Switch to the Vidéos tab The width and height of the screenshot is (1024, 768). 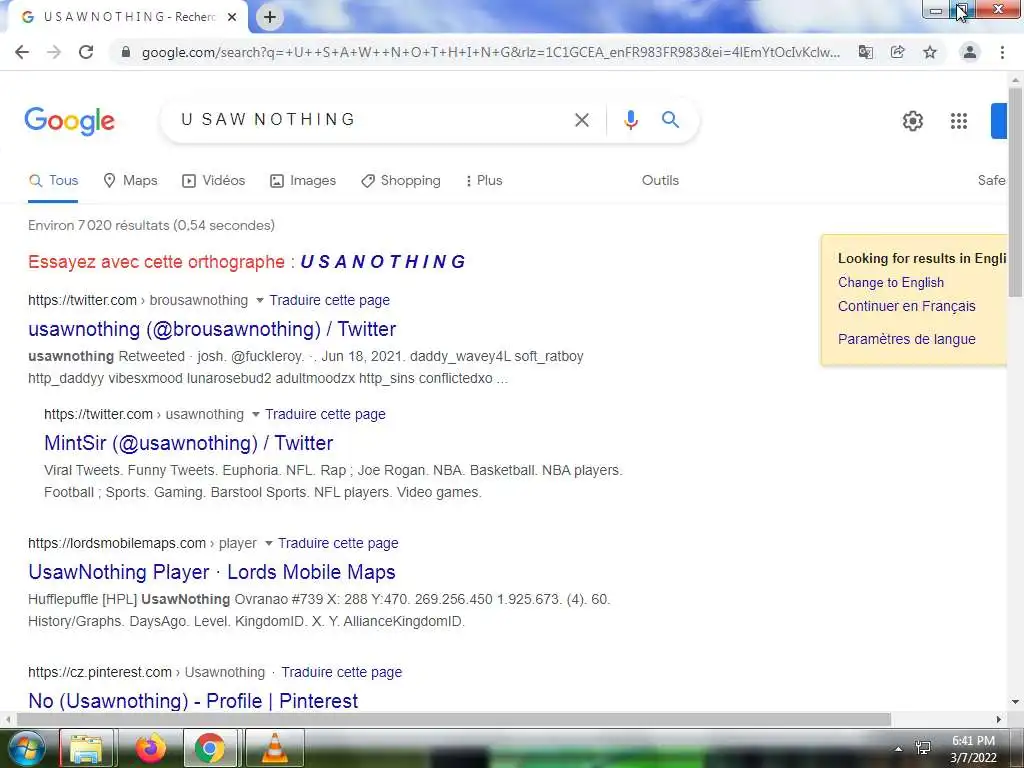click(x=213, y=181)
